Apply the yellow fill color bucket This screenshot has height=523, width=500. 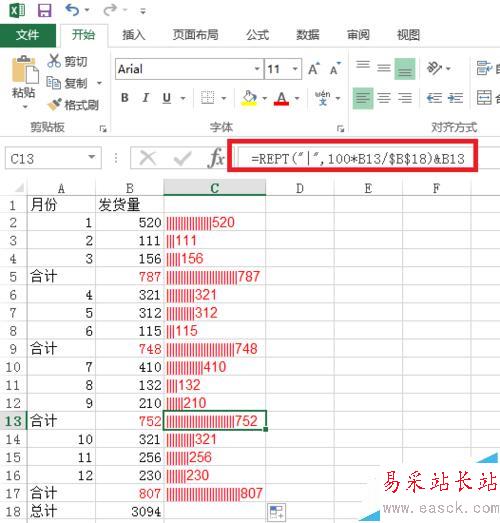(x=249, y=98)
